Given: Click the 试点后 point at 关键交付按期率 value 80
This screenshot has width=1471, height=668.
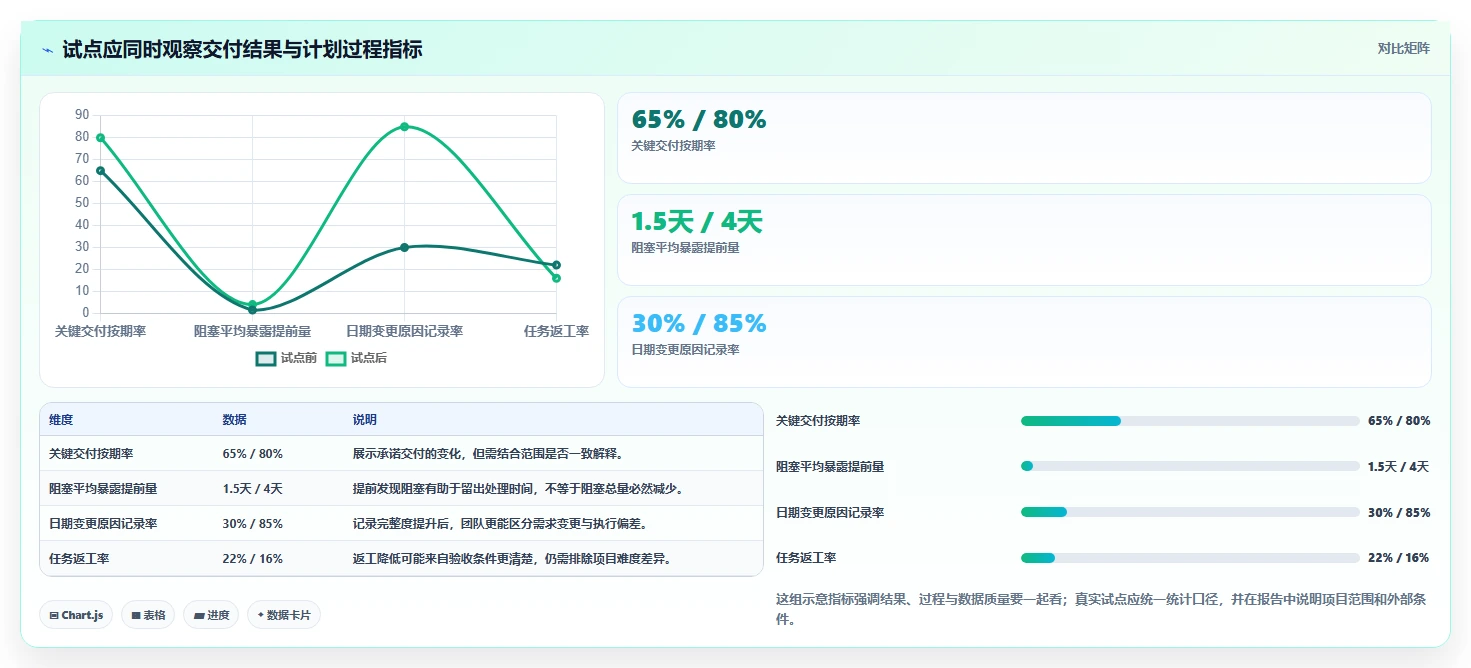Looking at the screenshot, I should pyautogui.click(x=100, y=137).
